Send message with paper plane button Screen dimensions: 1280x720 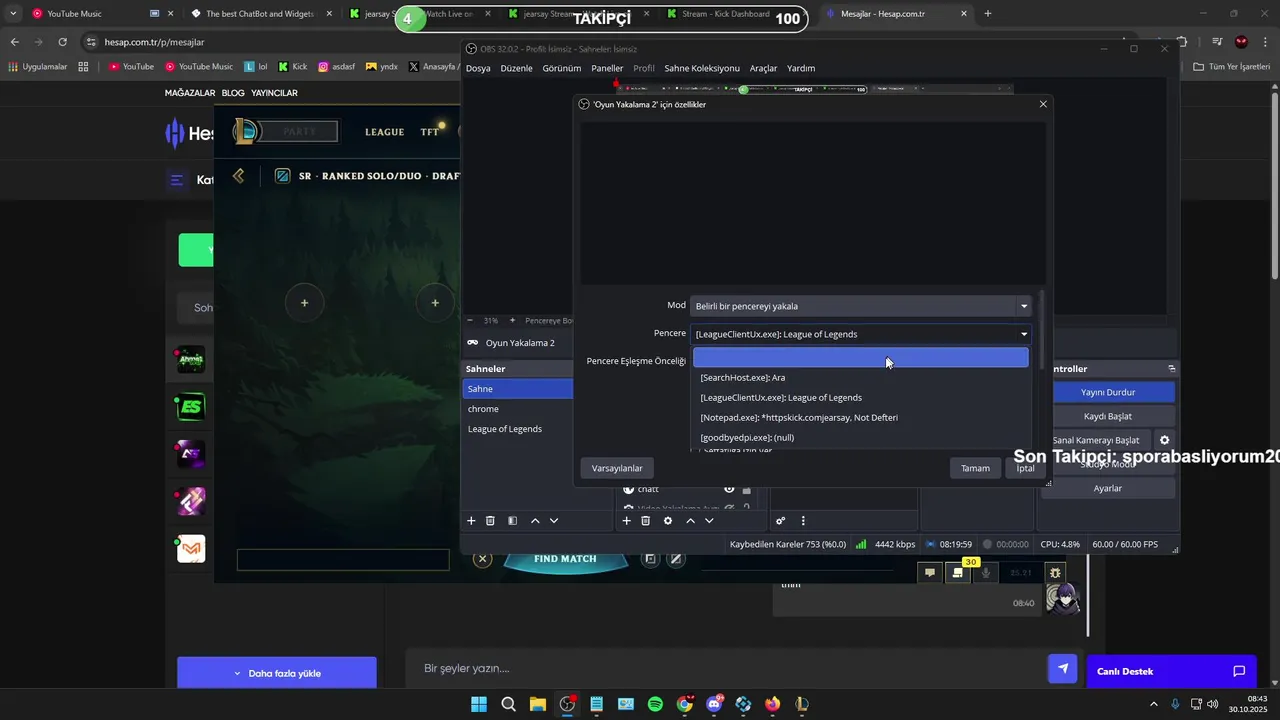pyautogui.click(x=1063, y=669)
